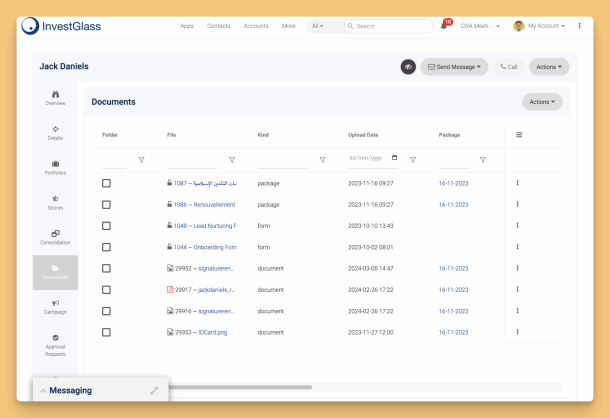This screenshot has width=610, height=418.
Task: Open the Contacts menu item
Action: 218,26
